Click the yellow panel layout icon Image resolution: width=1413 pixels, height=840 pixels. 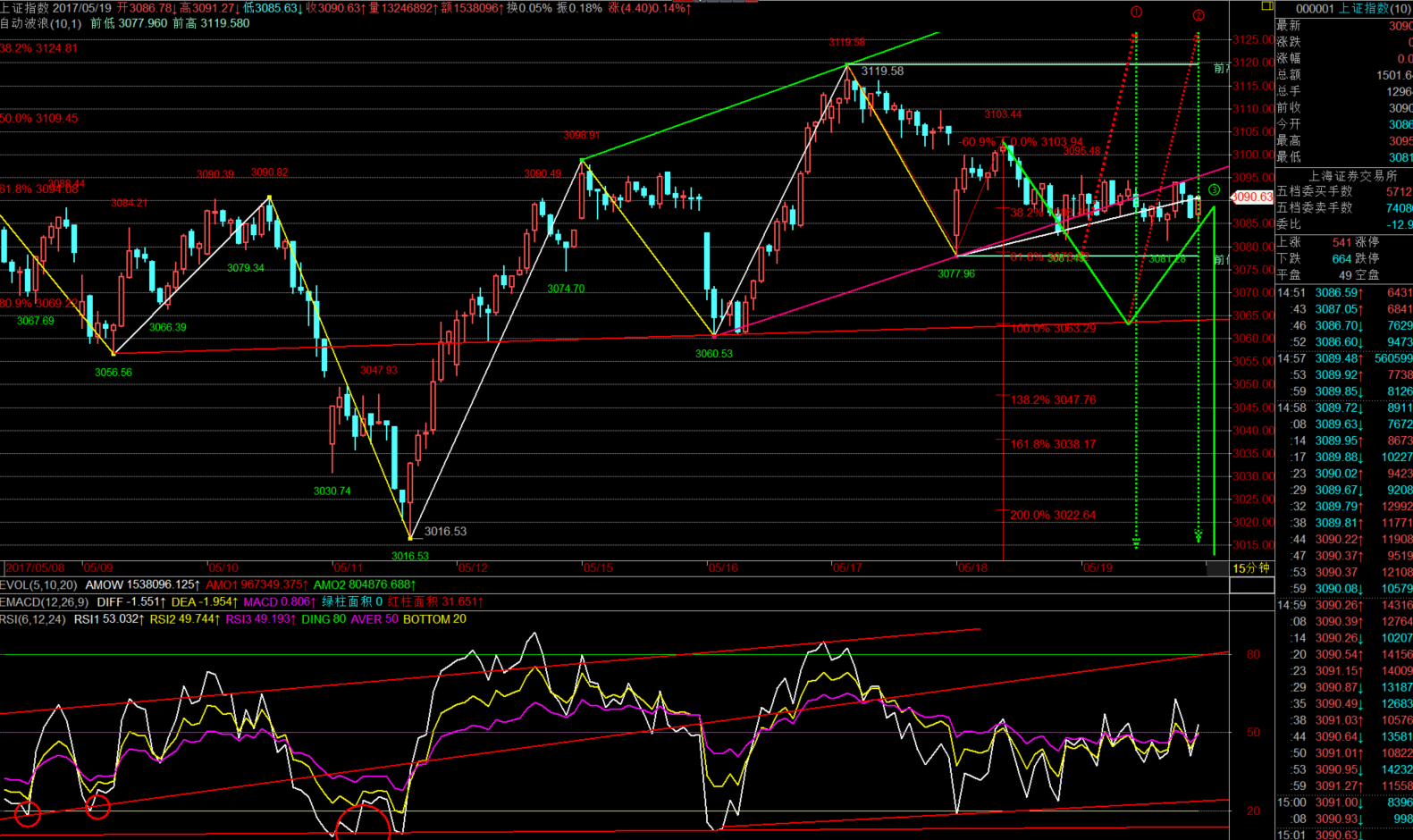(x=1266, y=6)
